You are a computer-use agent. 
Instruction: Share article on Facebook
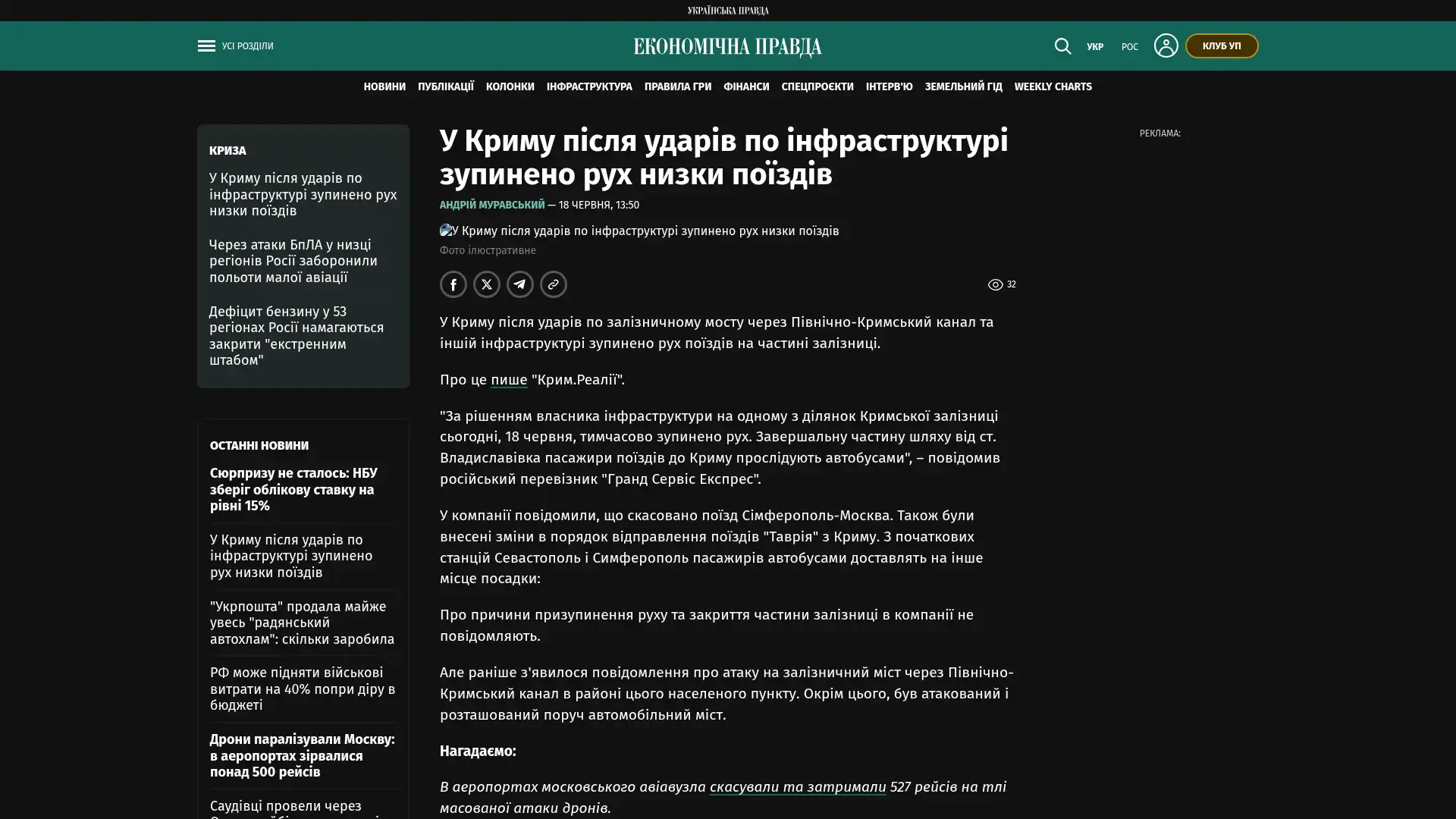[x=453, y=284]
